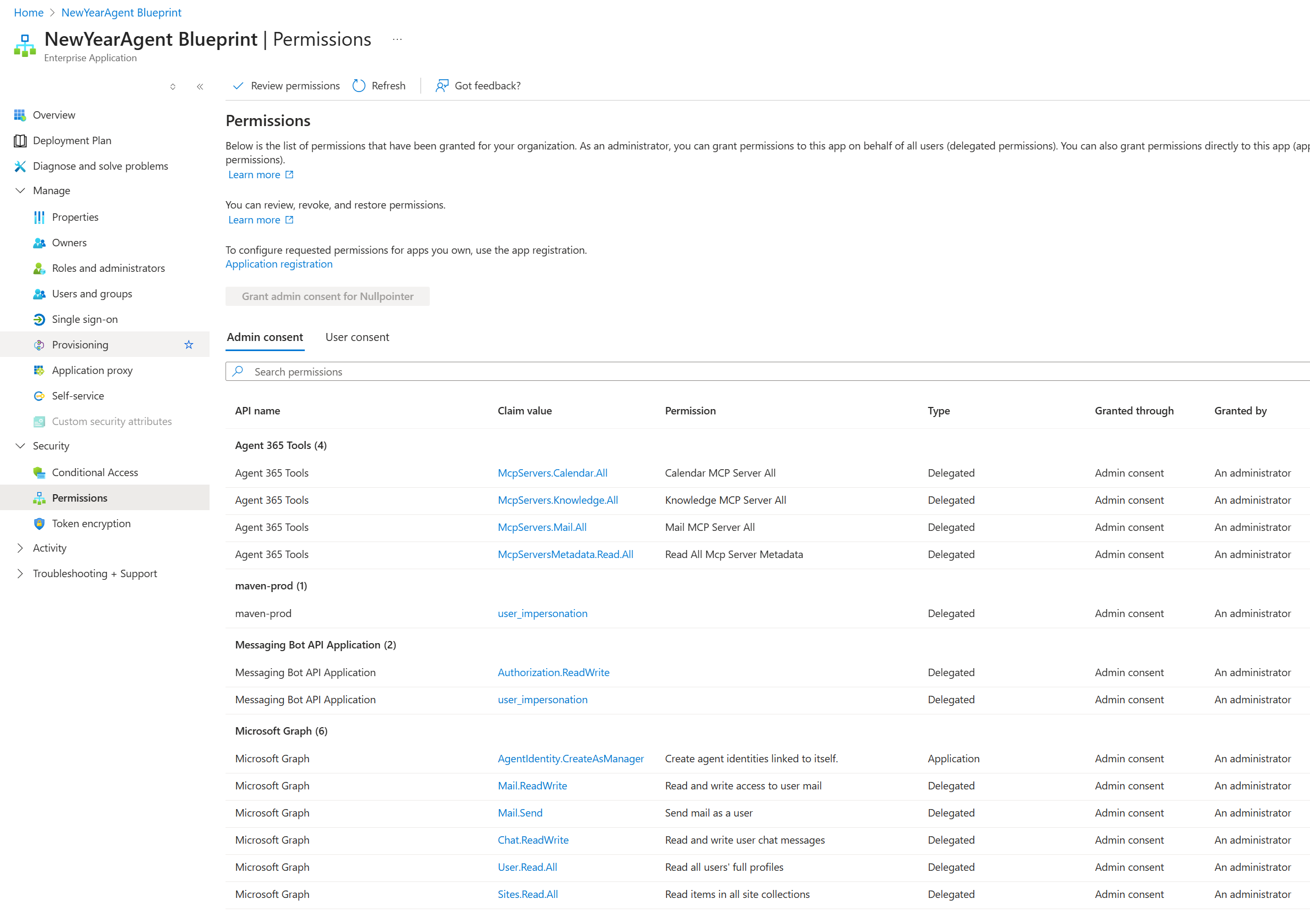Click the Search permissions field

click(x=742, y=371)
